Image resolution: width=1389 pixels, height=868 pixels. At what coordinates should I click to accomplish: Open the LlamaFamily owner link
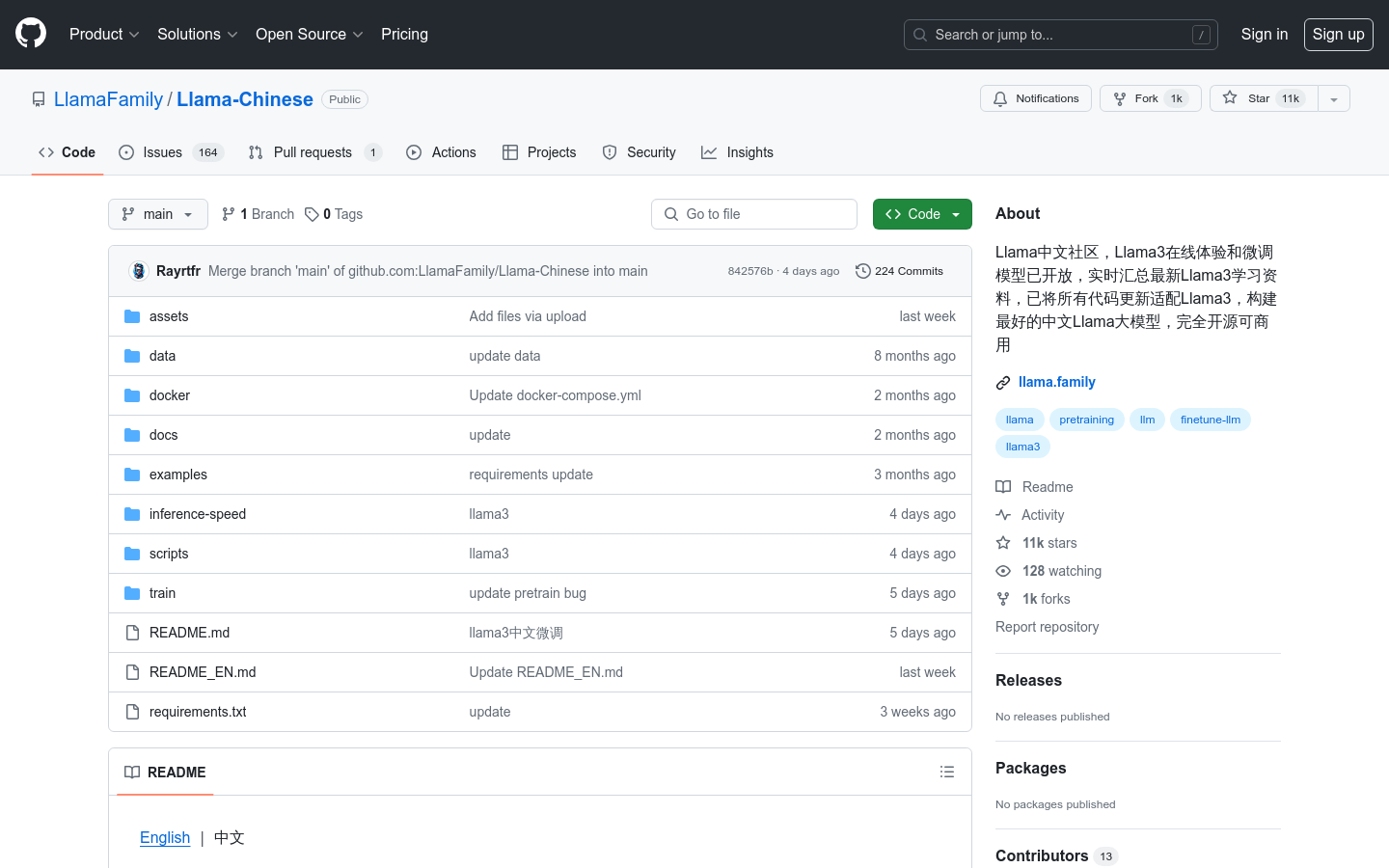click(x=108, y=99)
